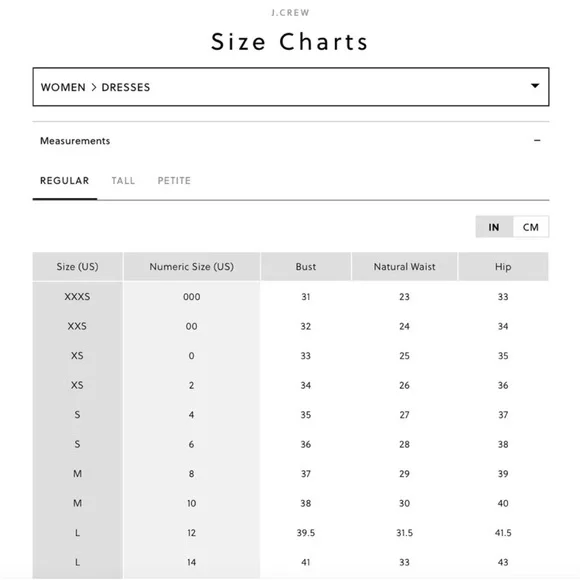Click the Size Charts heading
The height and width of the screenshot is (580, 580).
290,41
